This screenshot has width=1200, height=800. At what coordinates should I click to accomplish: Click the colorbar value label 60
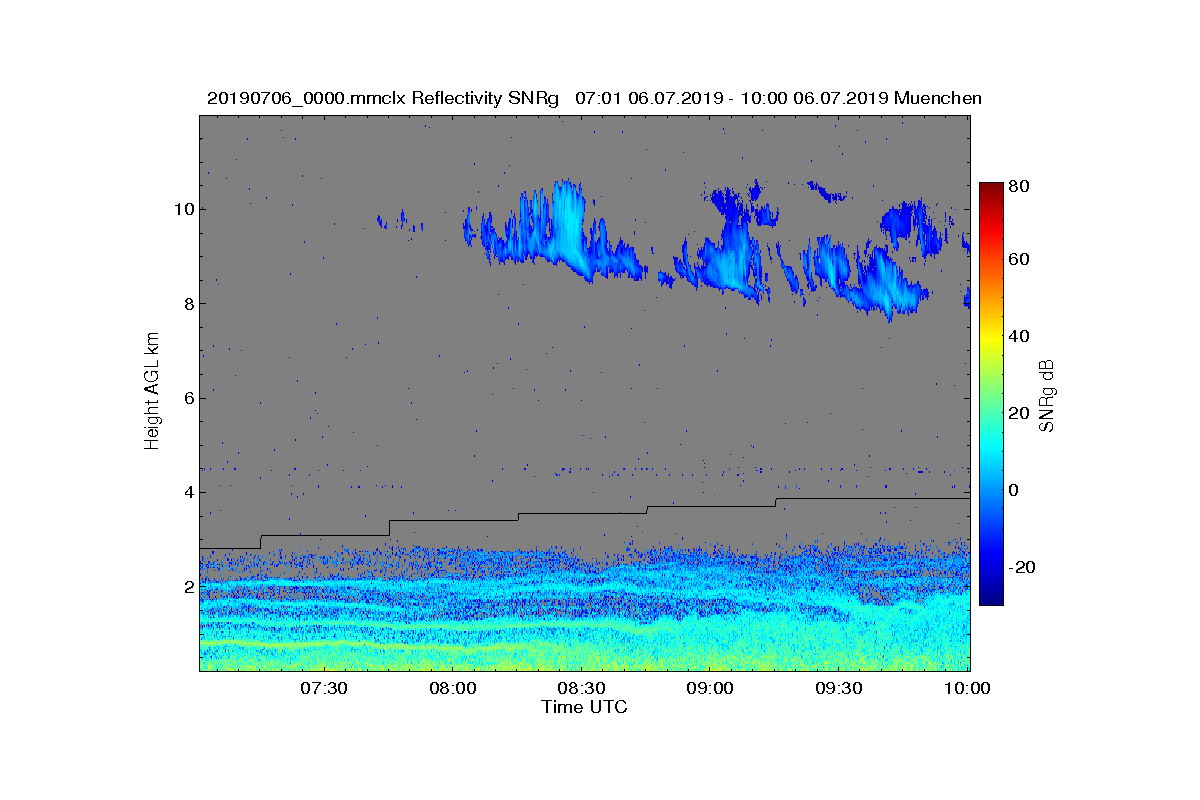tap(1021, 260)
